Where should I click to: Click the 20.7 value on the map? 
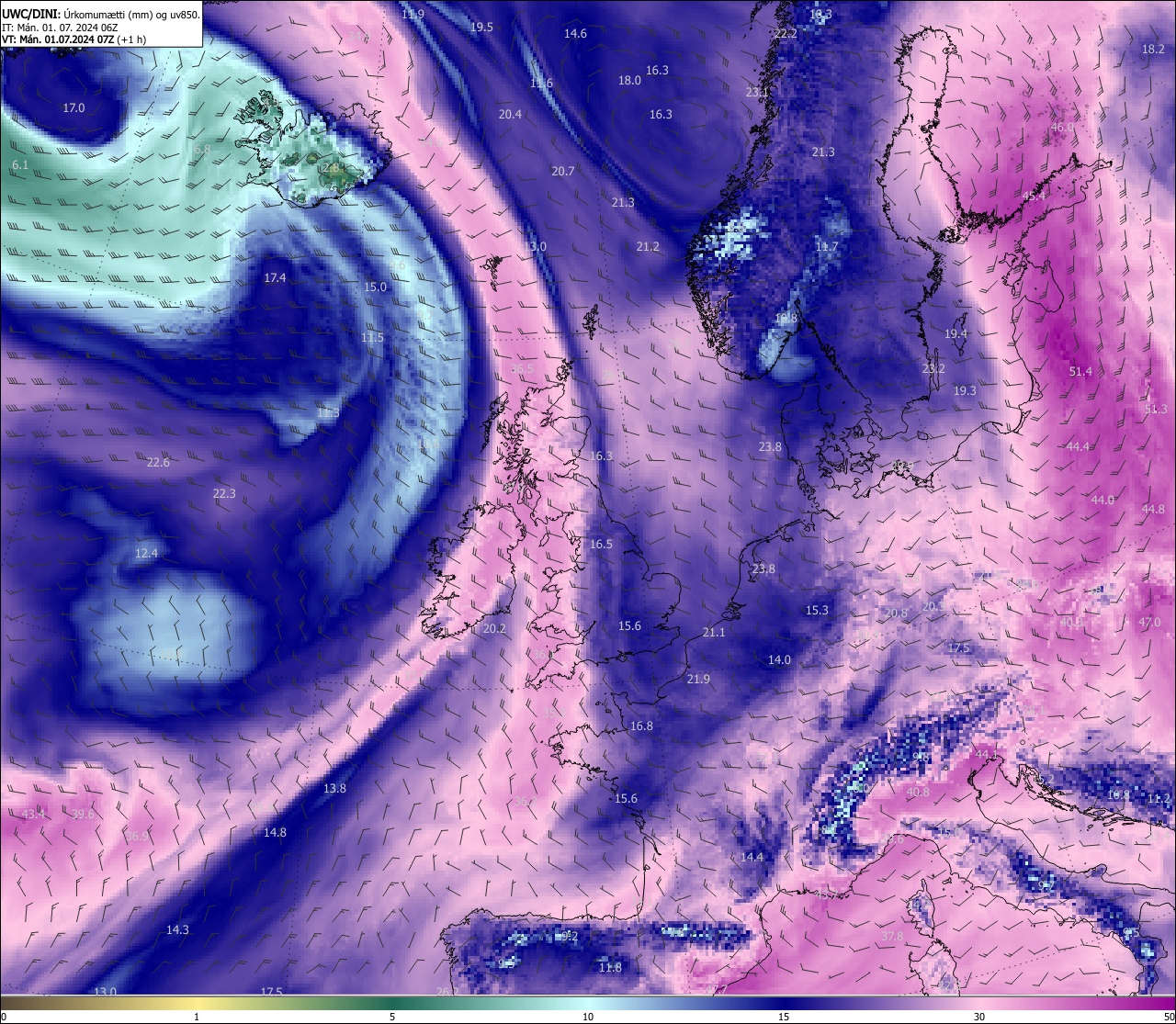pyautogui.click(x=563, y=172)
